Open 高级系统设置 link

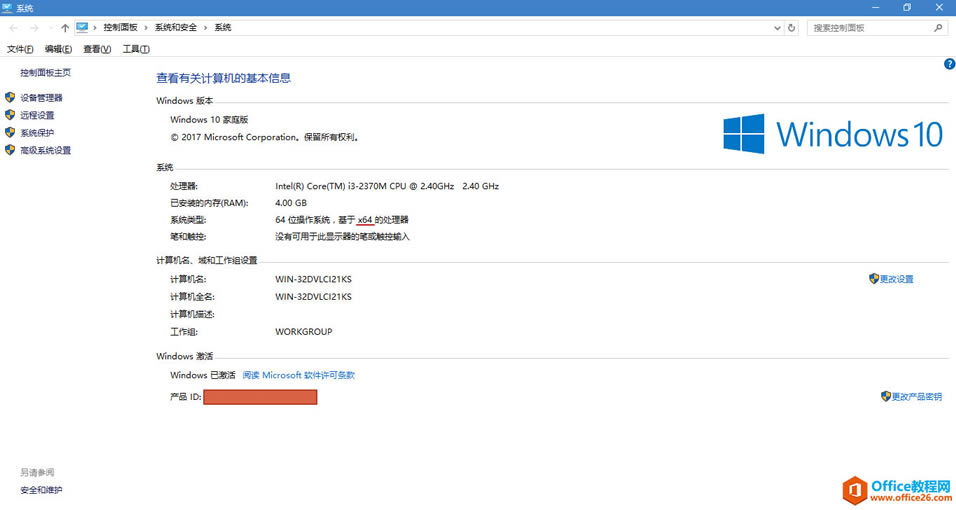tap(46, 151)
